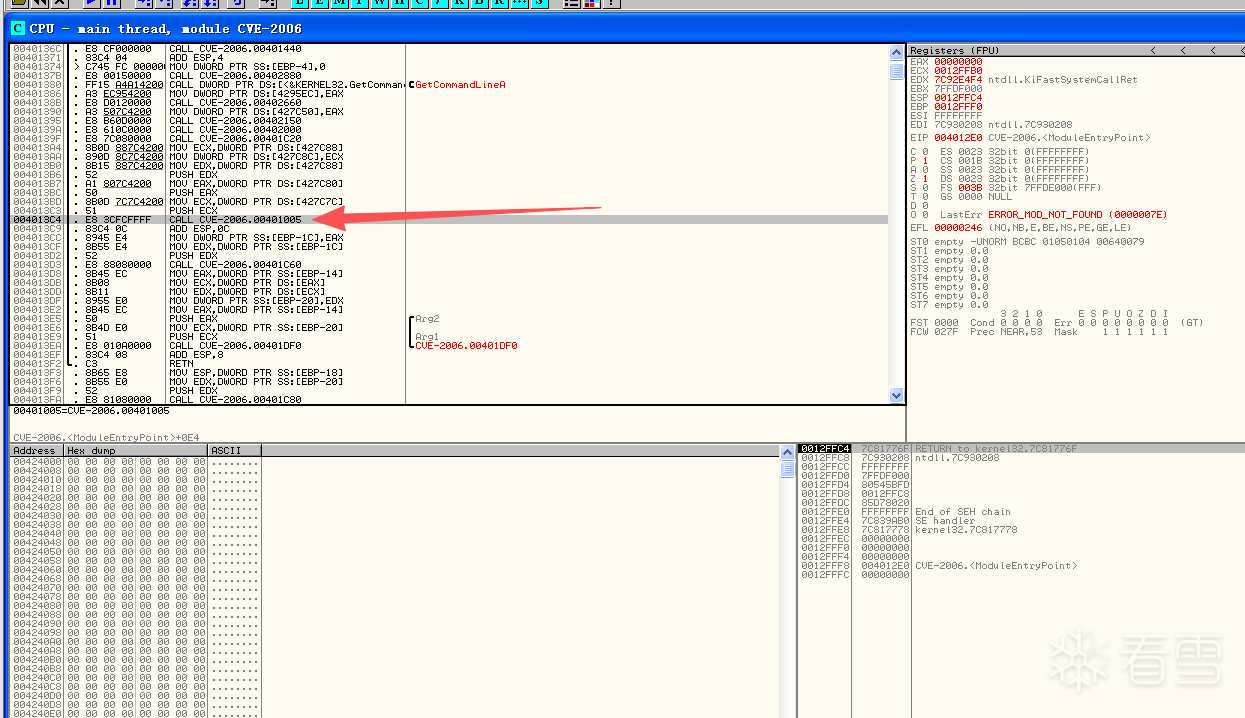Screen dimensions: 1245x718
Task: Select the Z flag value 1
Action: click(x=924, y=179)
